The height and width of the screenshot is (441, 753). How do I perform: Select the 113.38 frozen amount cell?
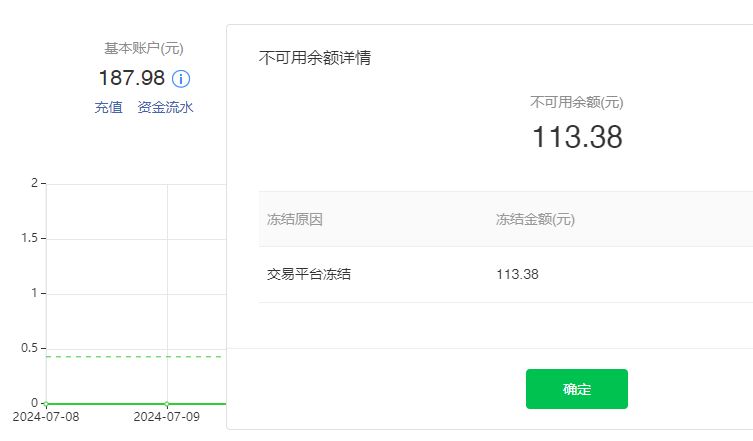tap(517, 274)
